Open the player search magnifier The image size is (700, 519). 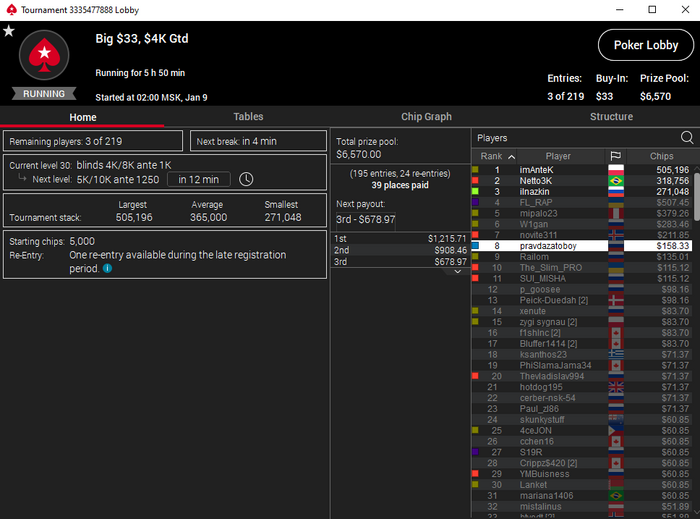[x=687, y=138]
